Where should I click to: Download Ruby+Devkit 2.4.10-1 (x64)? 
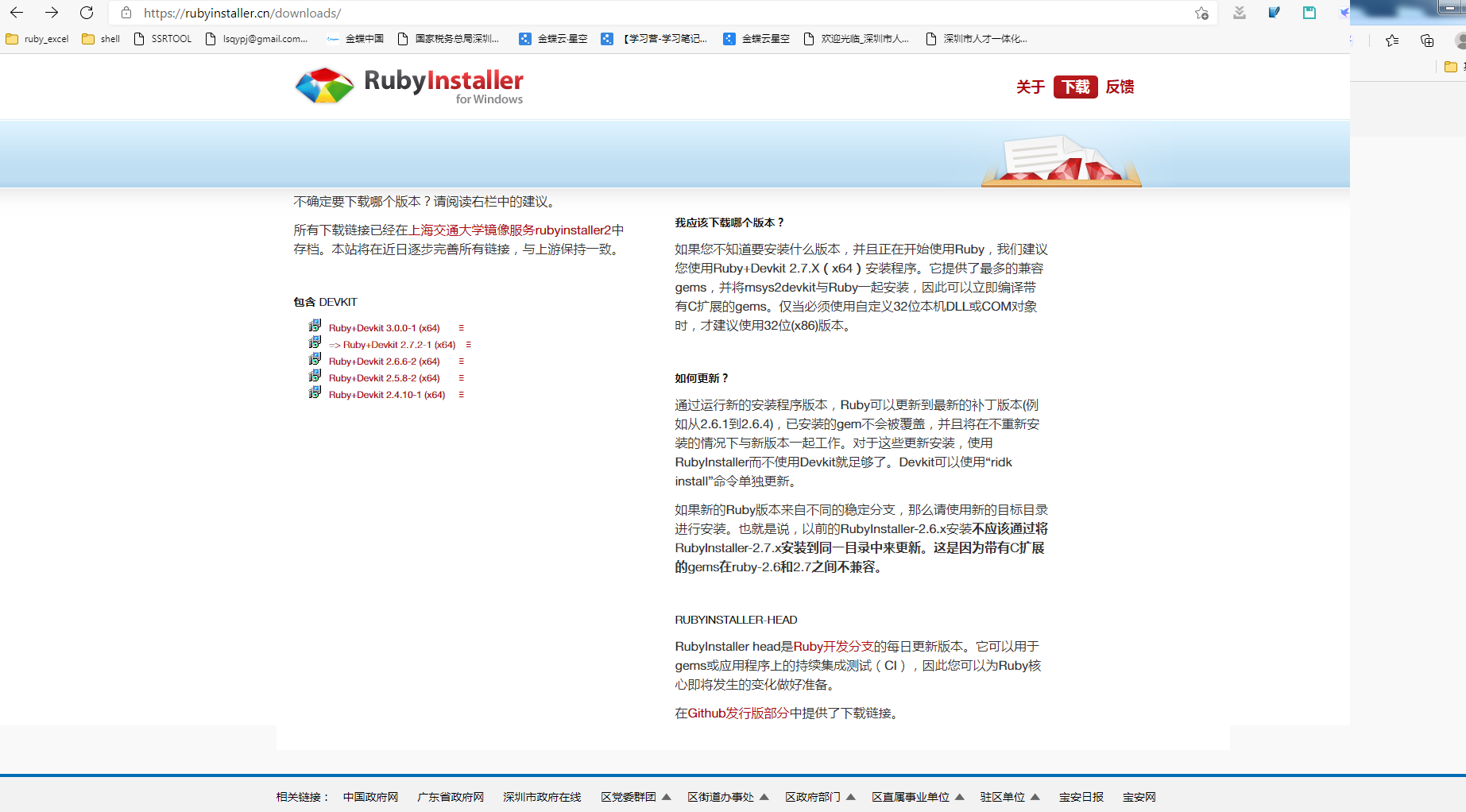pos(387,395)
